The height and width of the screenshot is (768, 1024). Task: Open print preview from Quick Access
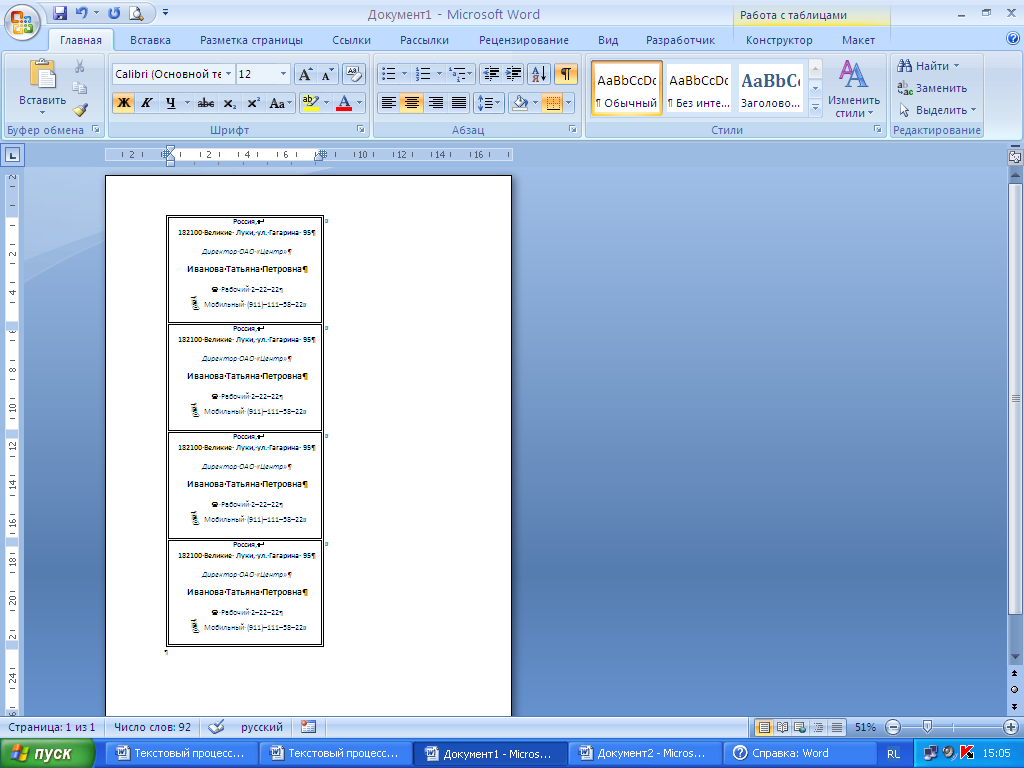tap(136, 13)
